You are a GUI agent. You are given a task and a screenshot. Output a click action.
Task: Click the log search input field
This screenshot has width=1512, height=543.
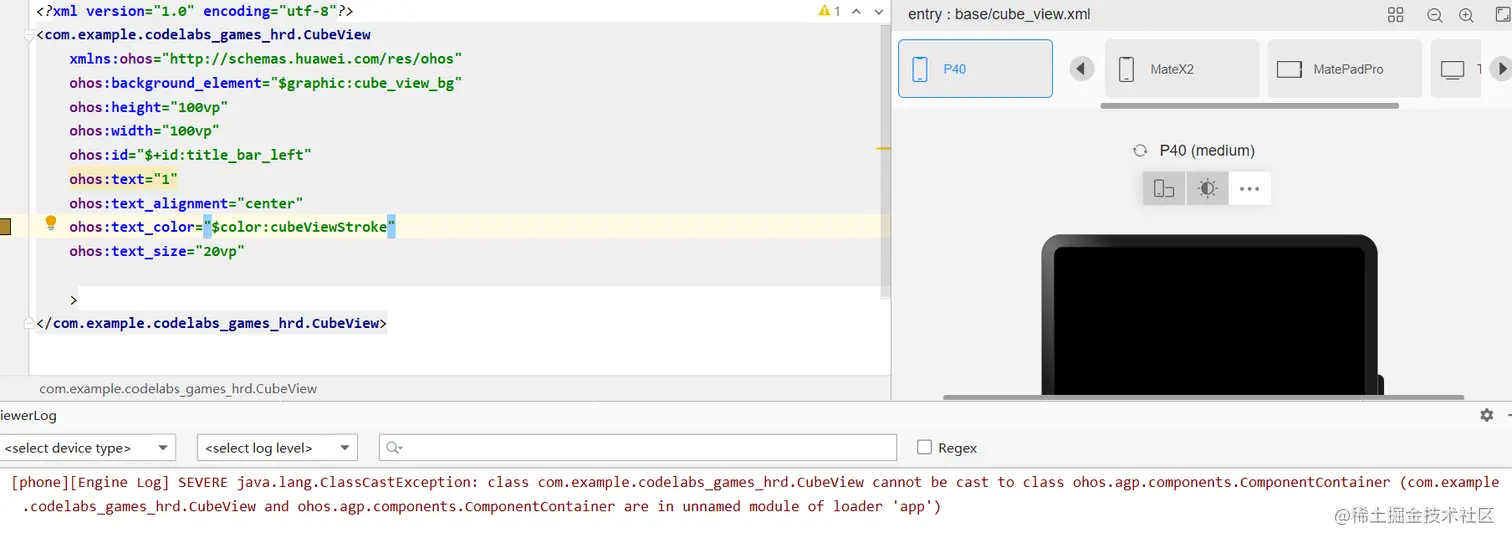(638, 448)
